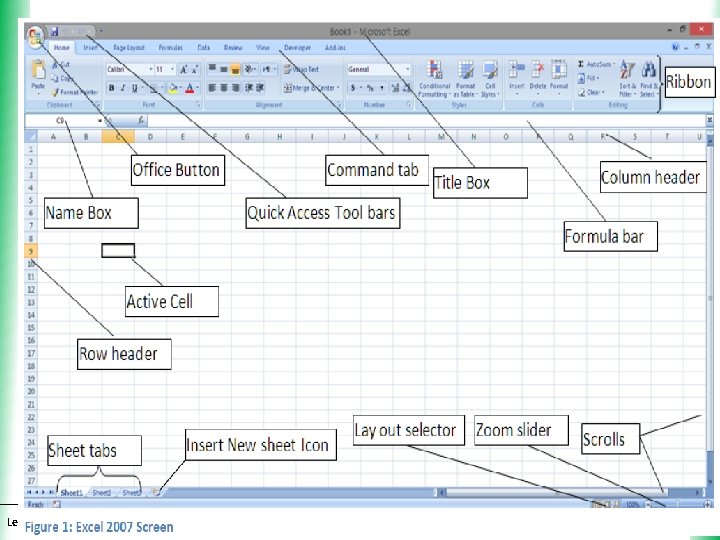Screen dimensions: 720x540
Task: Apply Comma Style number format
Action: pyautogui.click(x=382, y=87)
